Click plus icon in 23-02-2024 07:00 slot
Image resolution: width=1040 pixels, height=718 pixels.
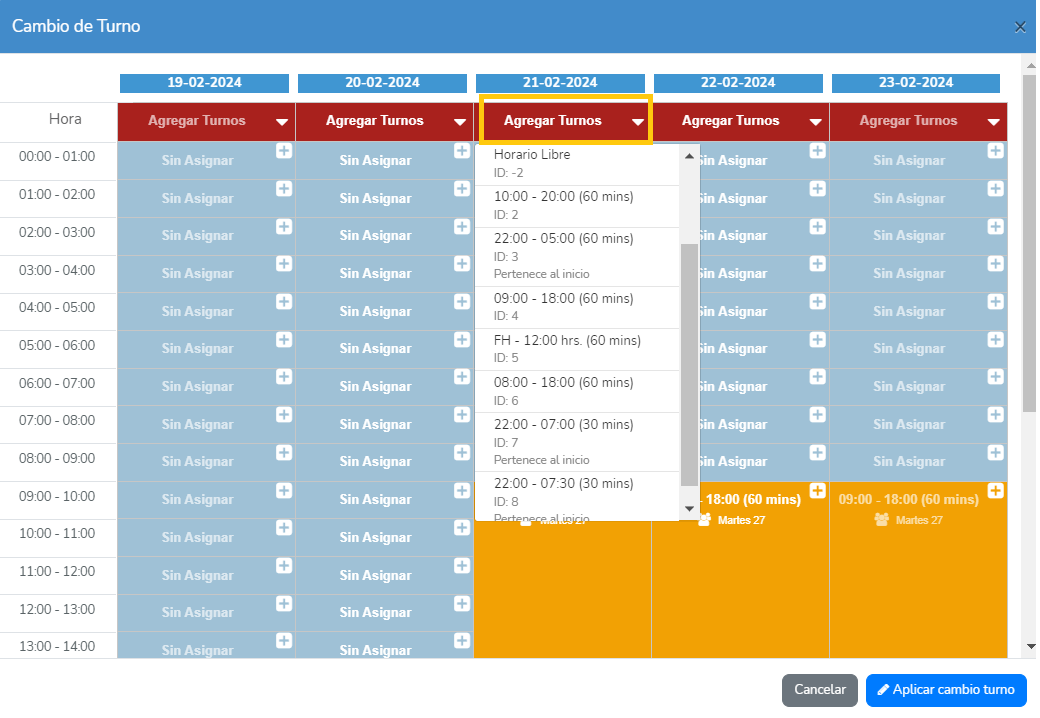996,415
